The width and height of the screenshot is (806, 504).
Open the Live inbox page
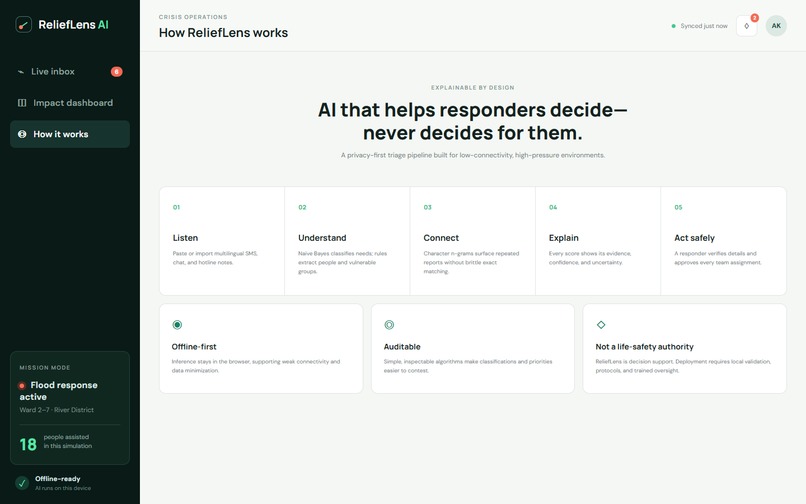tap(70, 71)
